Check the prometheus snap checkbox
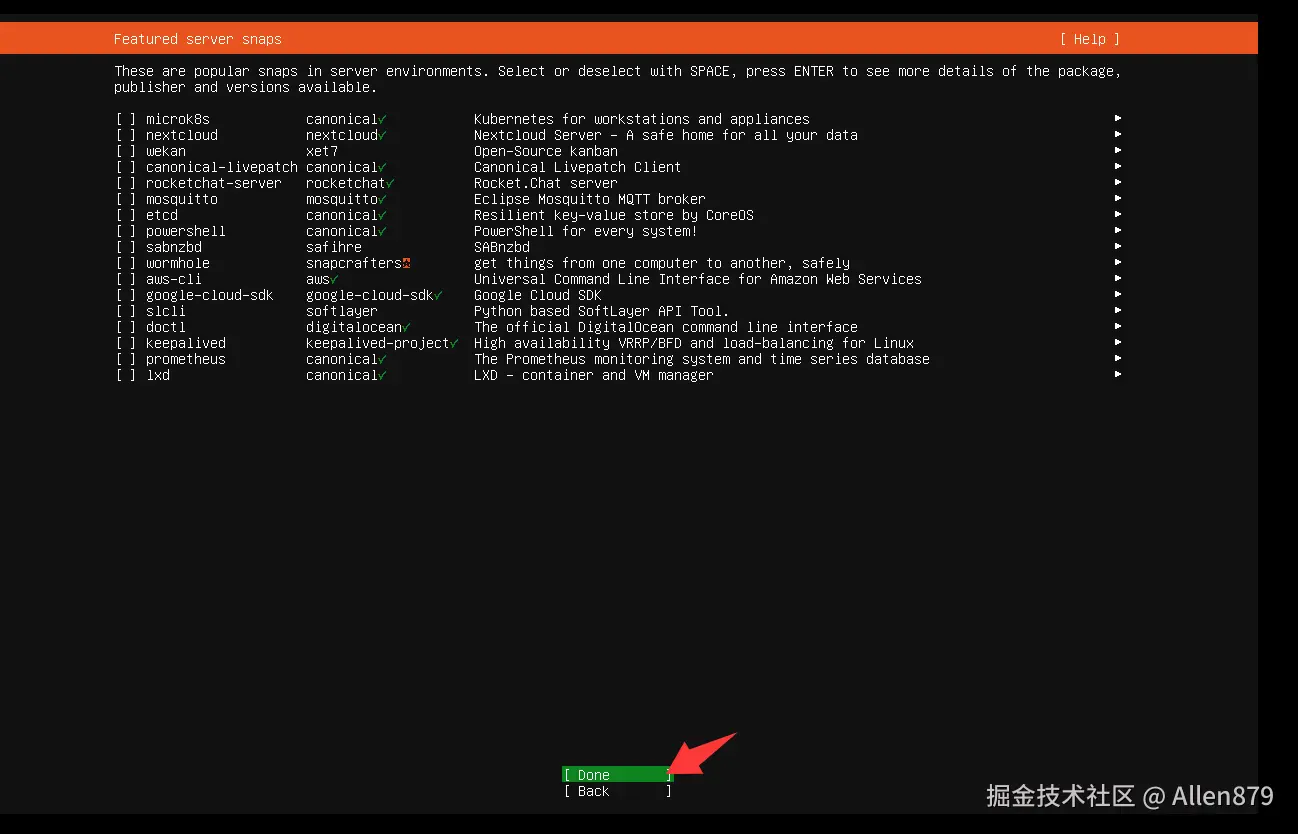Viewport: 1298px width, 834px height. (x=126, y=359)
